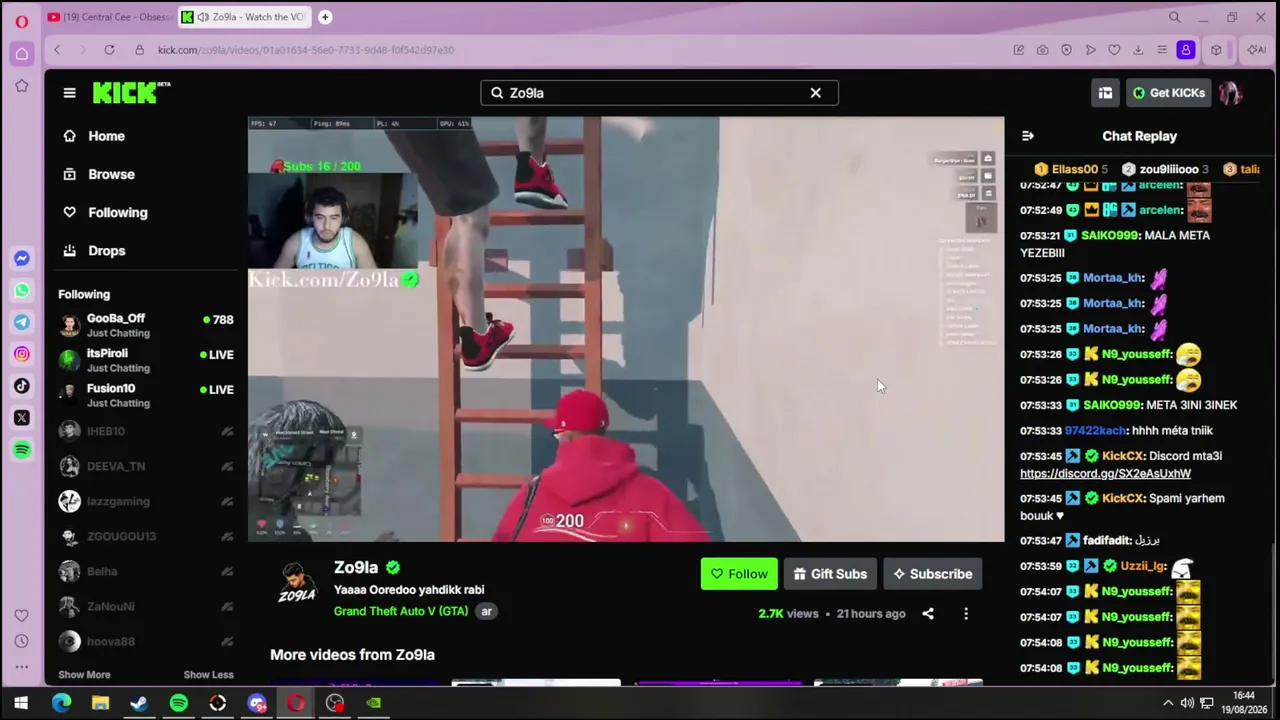1280x720 pixels.
Task: Open OBS Studio from the taskbar
Action: point(335,703)
